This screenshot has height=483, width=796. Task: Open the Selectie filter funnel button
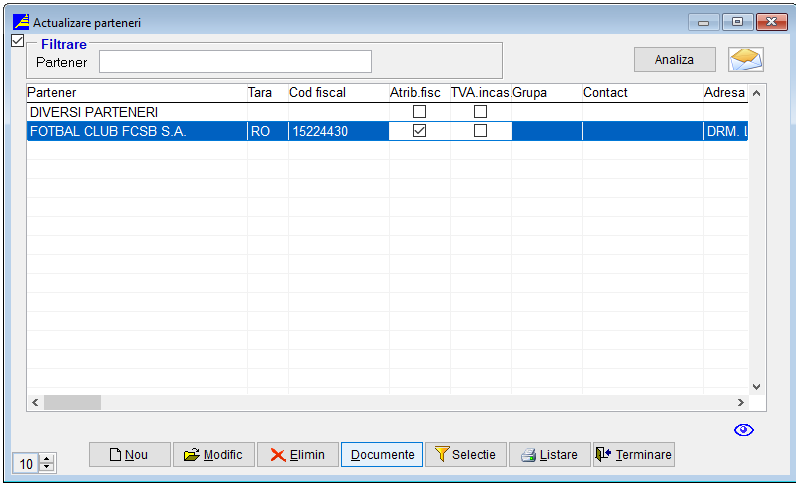click(465, 454)
